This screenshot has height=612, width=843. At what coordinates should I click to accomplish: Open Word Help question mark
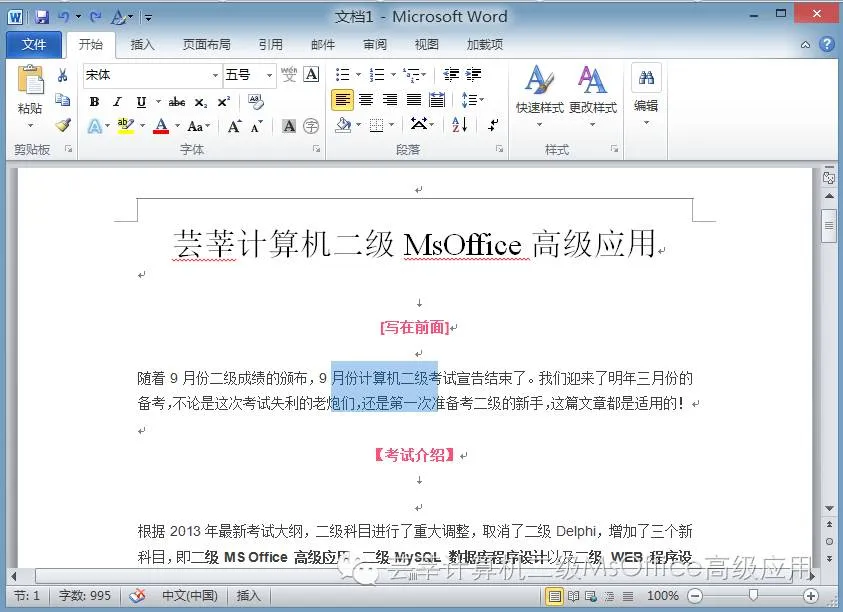(x=827, y=44)
